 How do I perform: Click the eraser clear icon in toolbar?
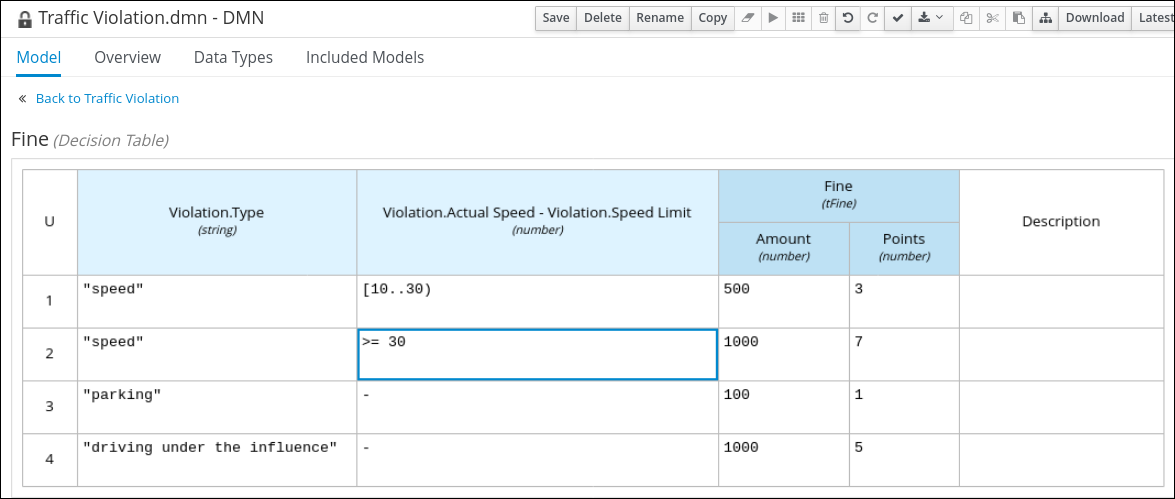(748, 18)
